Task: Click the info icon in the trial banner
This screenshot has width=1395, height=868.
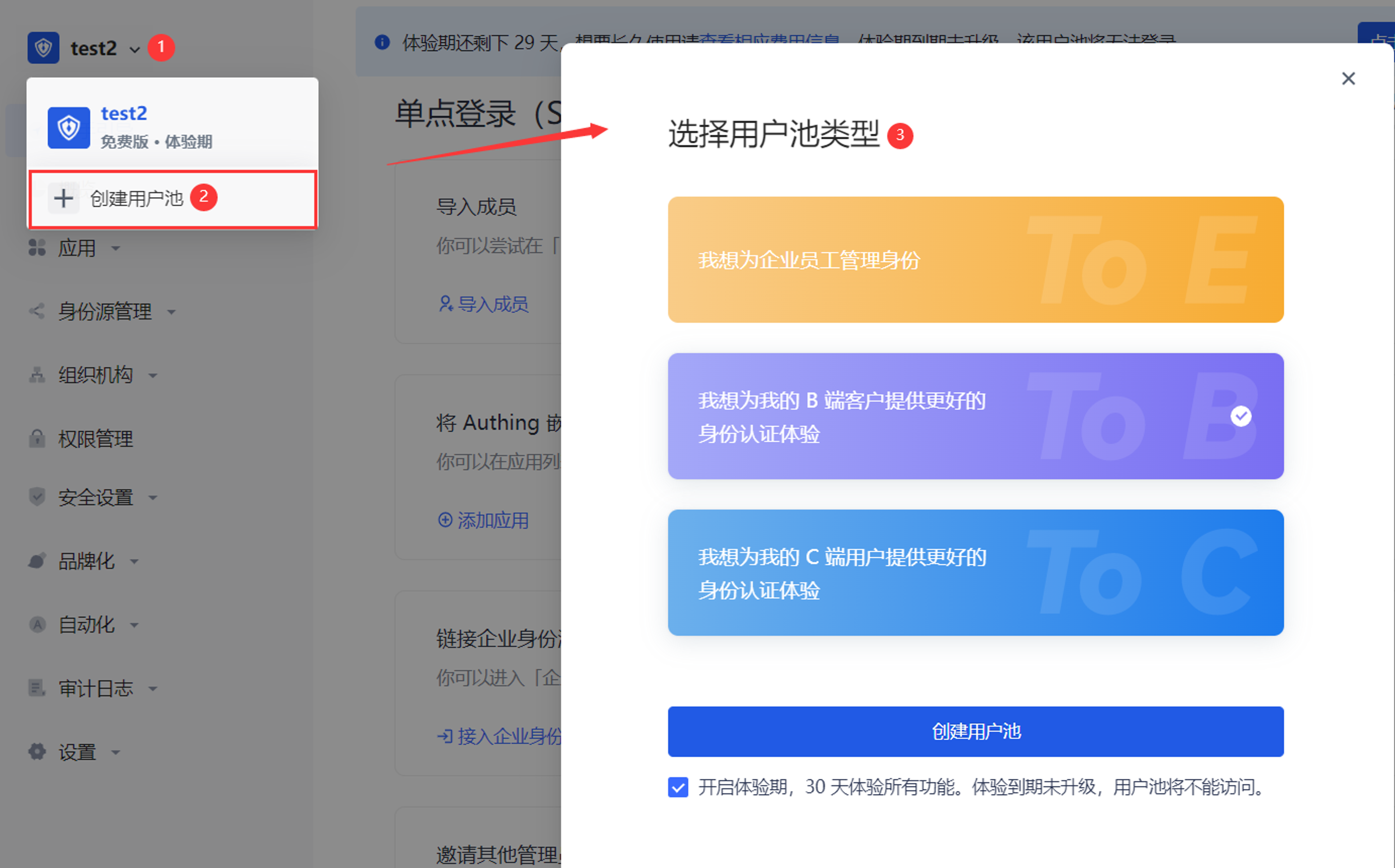Action: point(382,42)
